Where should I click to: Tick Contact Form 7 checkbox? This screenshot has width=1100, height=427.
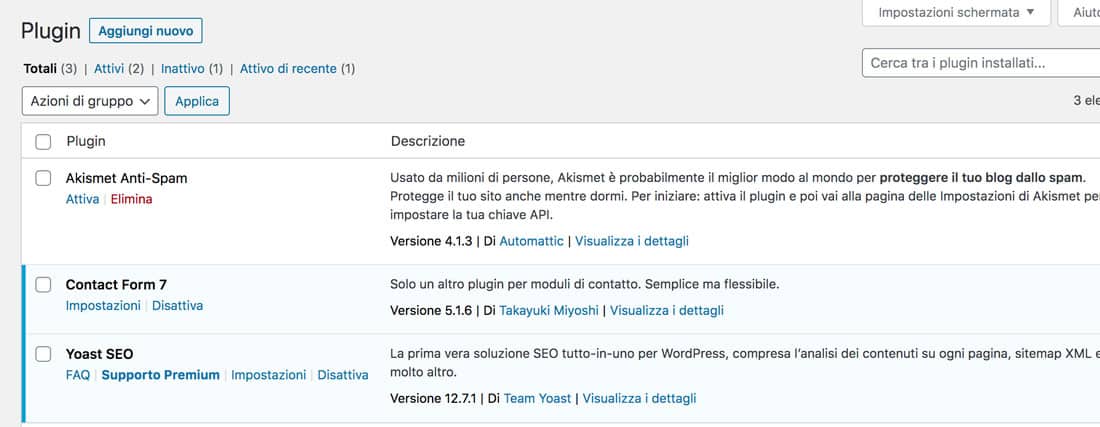[43, 284]
